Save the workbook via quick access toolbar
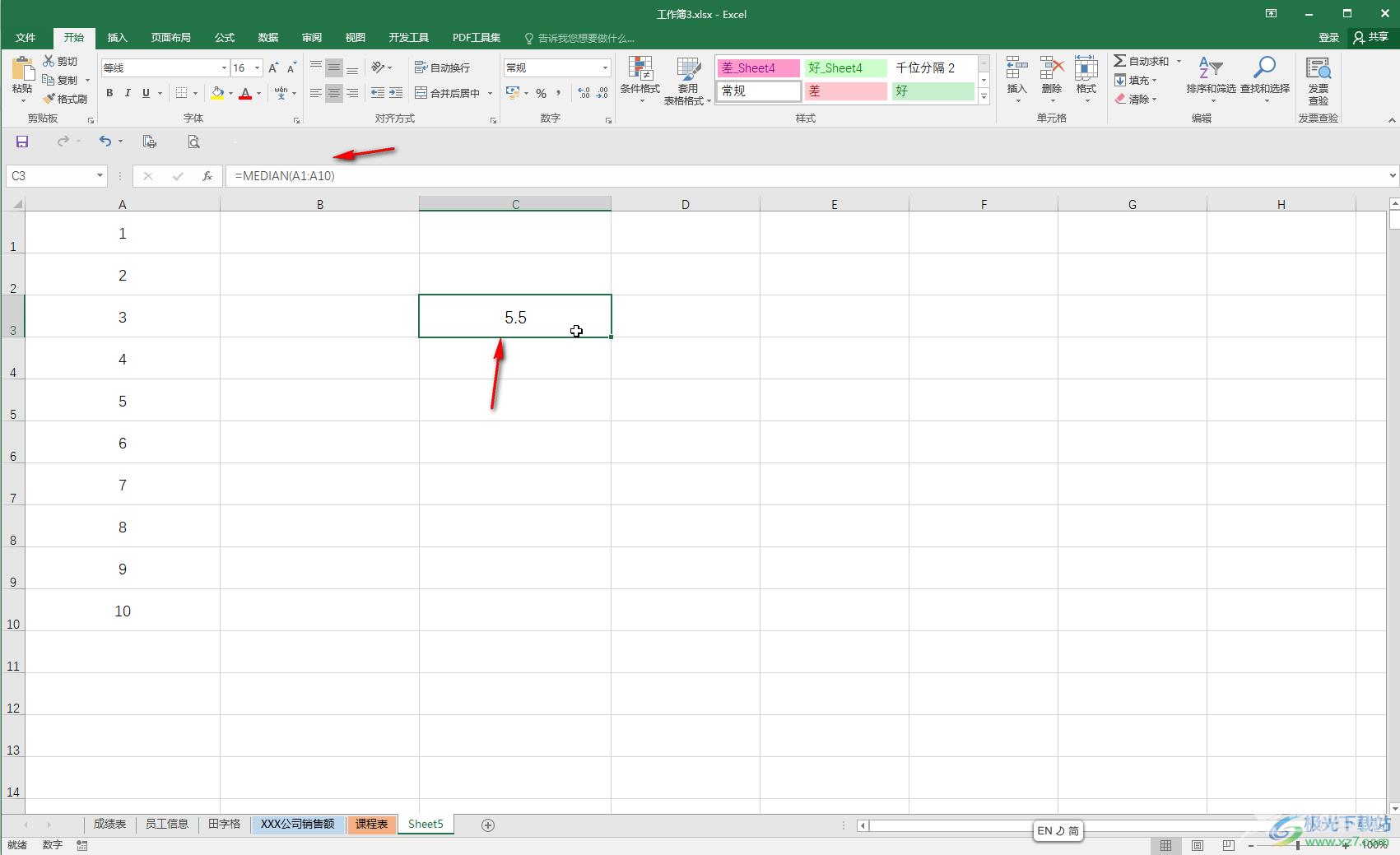1400x855 pixels. [x=22, y=142]
